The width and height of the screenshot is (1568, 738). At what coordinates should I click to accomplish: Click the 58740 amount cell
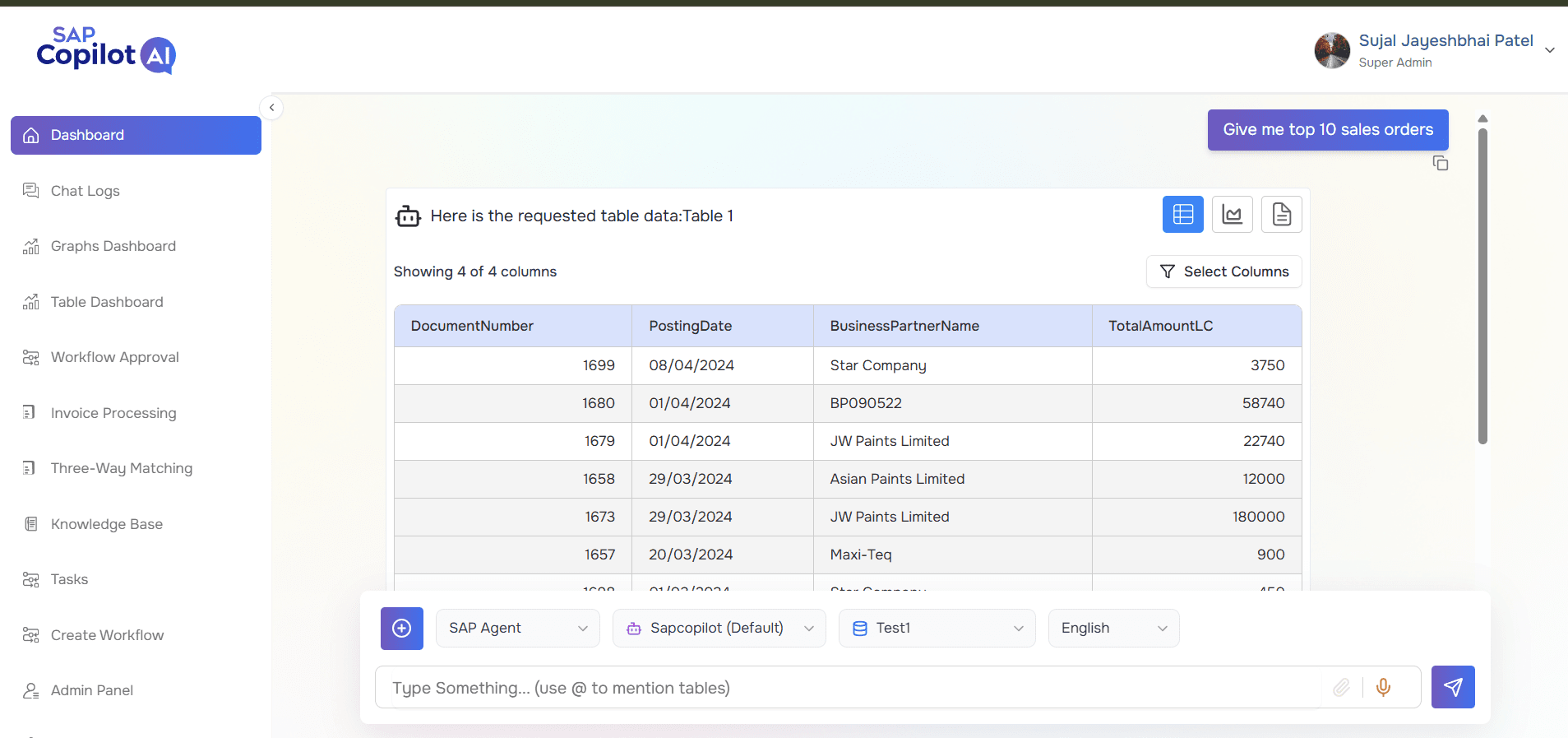coord(1197,403)
